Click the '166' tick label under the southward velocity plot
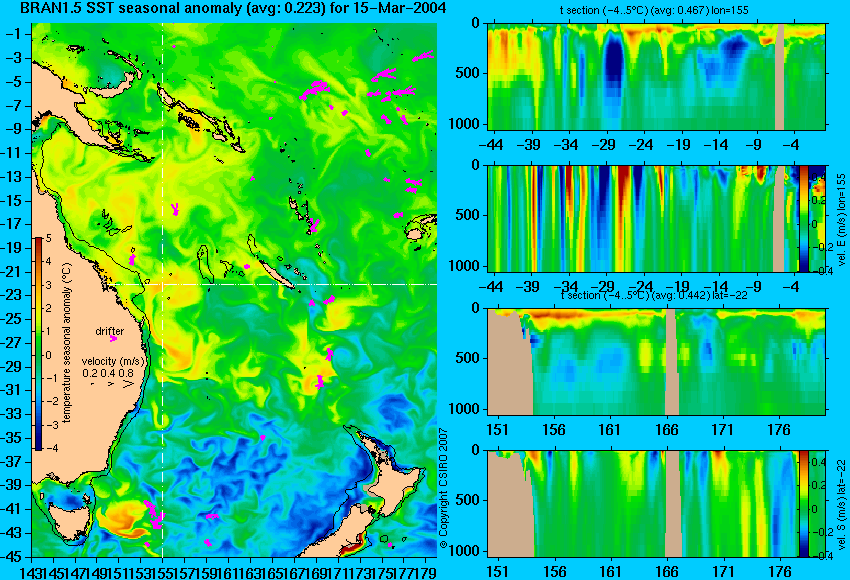Image resolution: width=850 pixels, height=580 pixels. 667,572
